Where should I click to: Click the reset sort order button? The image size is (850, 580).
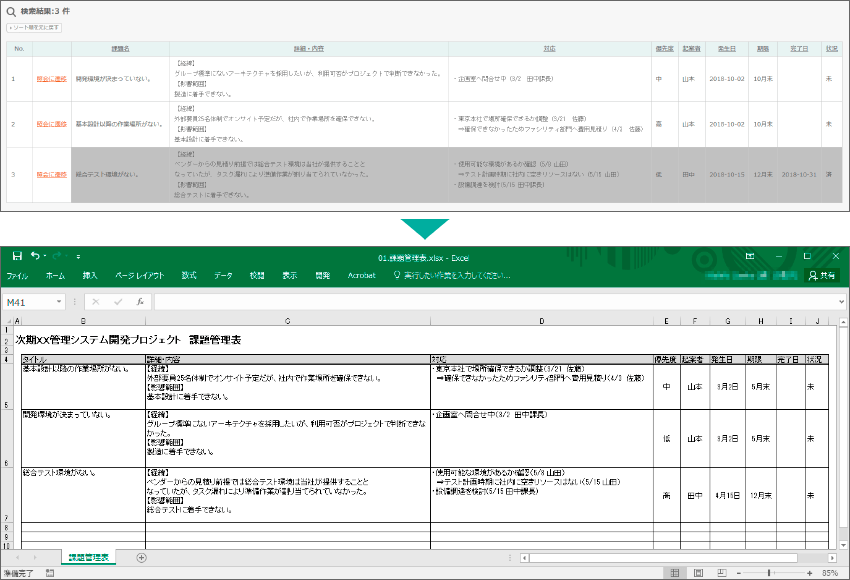coord(34,28)
